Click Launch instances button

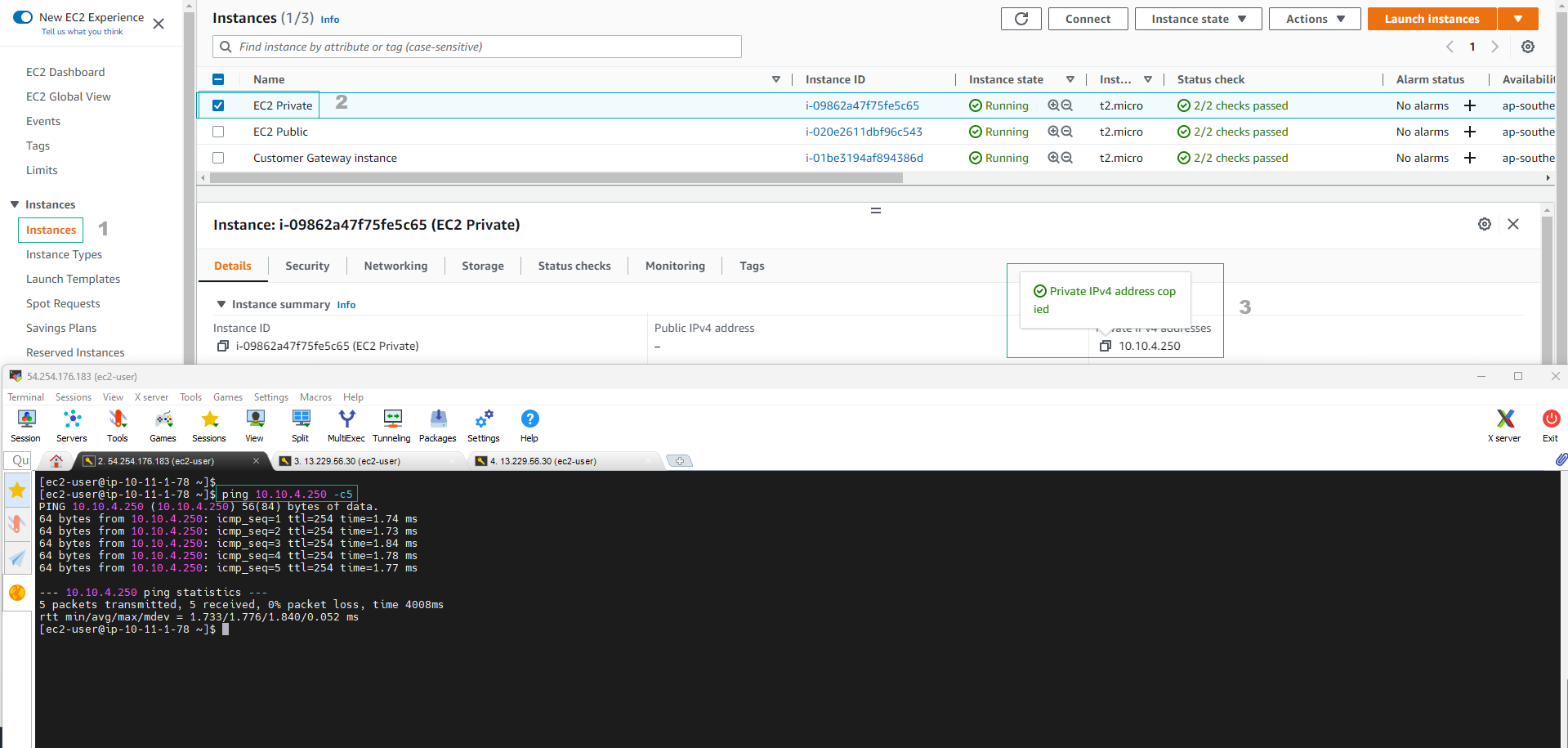[1432, 19]
